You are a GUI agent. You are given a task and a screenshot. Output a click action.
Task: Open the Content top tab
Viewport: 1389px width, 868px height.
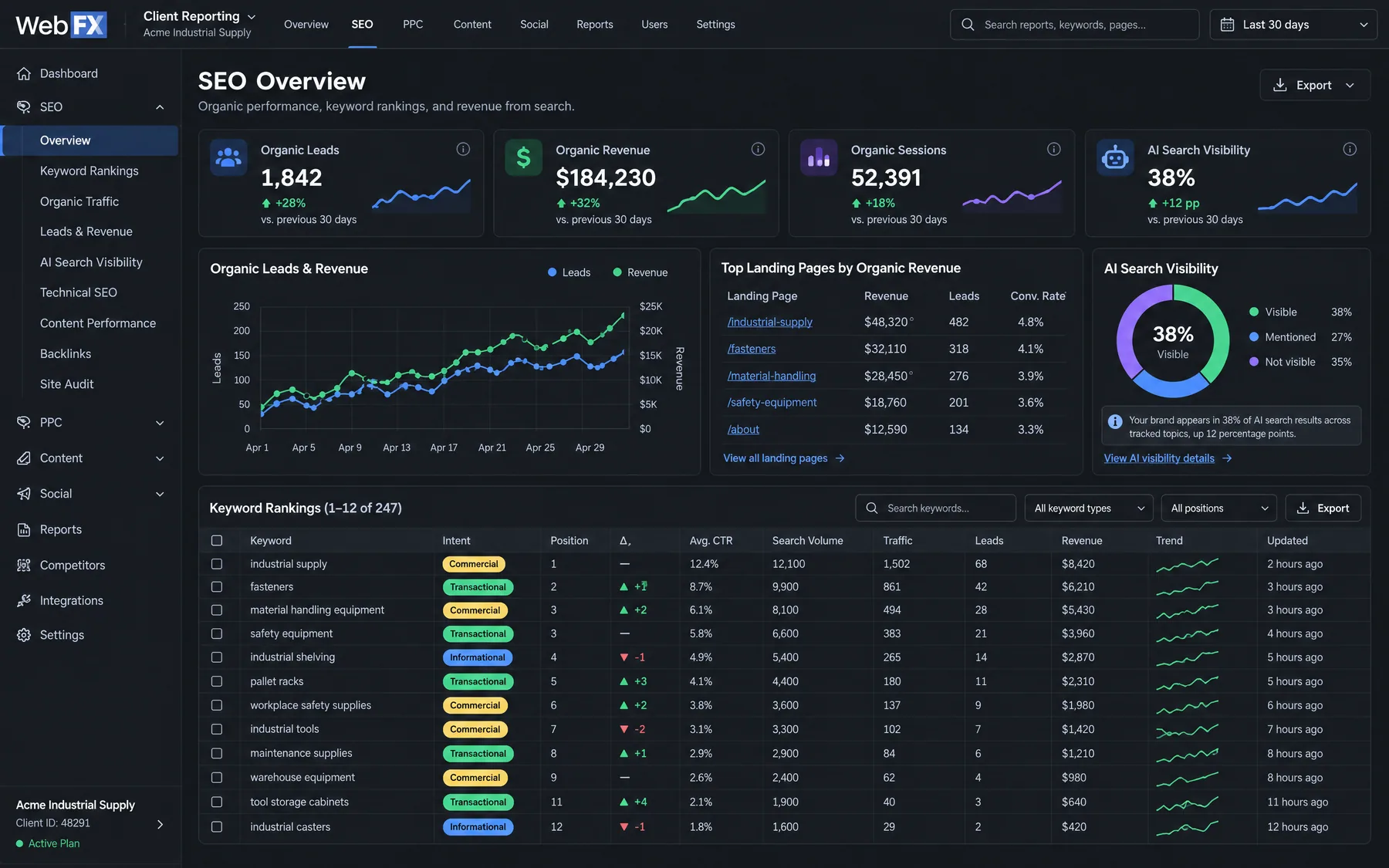pos(472,25)
